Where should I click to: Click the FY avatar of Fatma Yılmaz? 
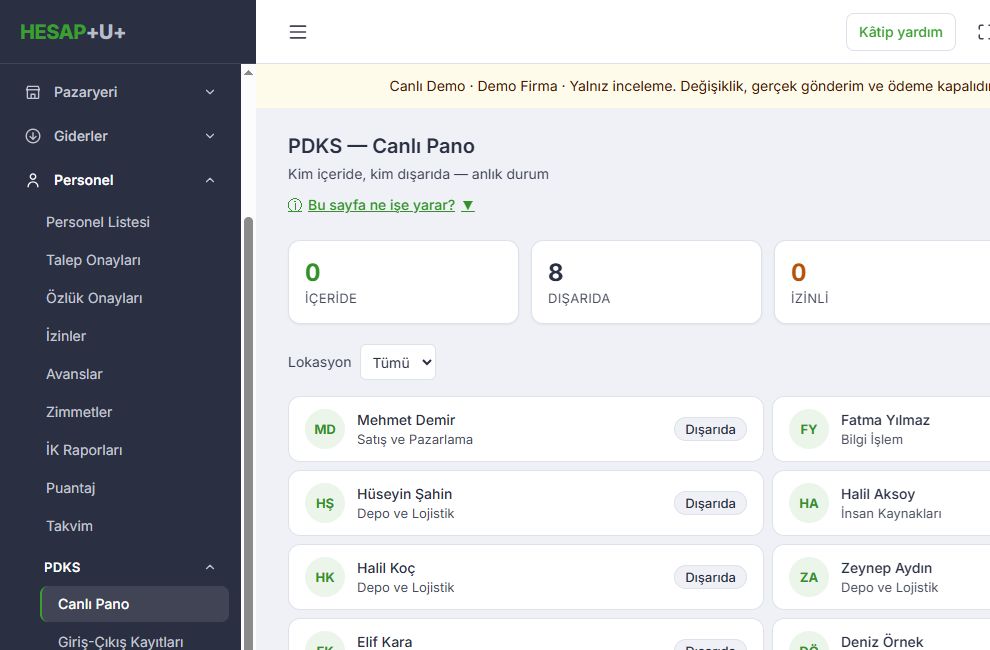point(809,429)
